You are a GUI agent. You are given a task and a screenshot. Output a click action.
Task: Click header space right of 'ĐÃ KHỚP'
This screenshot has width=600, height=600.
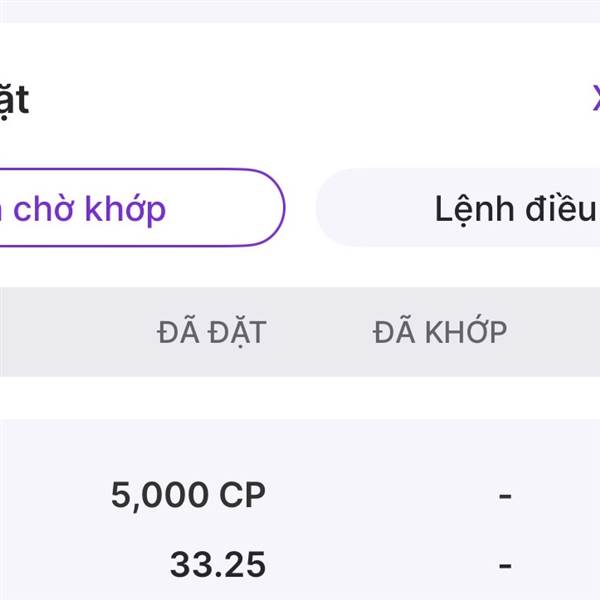[560, 331]
